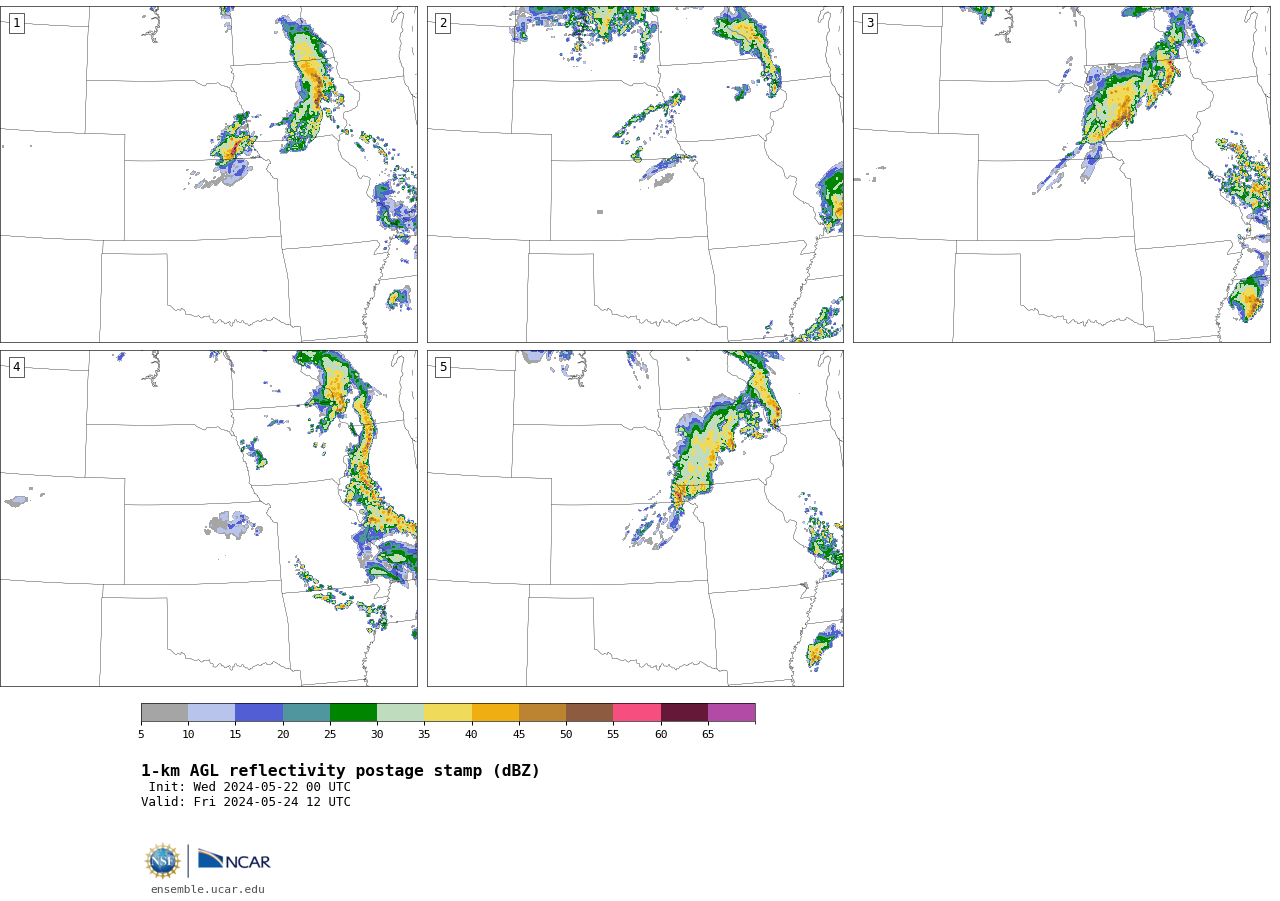
Task: Open ensemble member 3 reflectivity map
Action: click(x=1062, y=174)
